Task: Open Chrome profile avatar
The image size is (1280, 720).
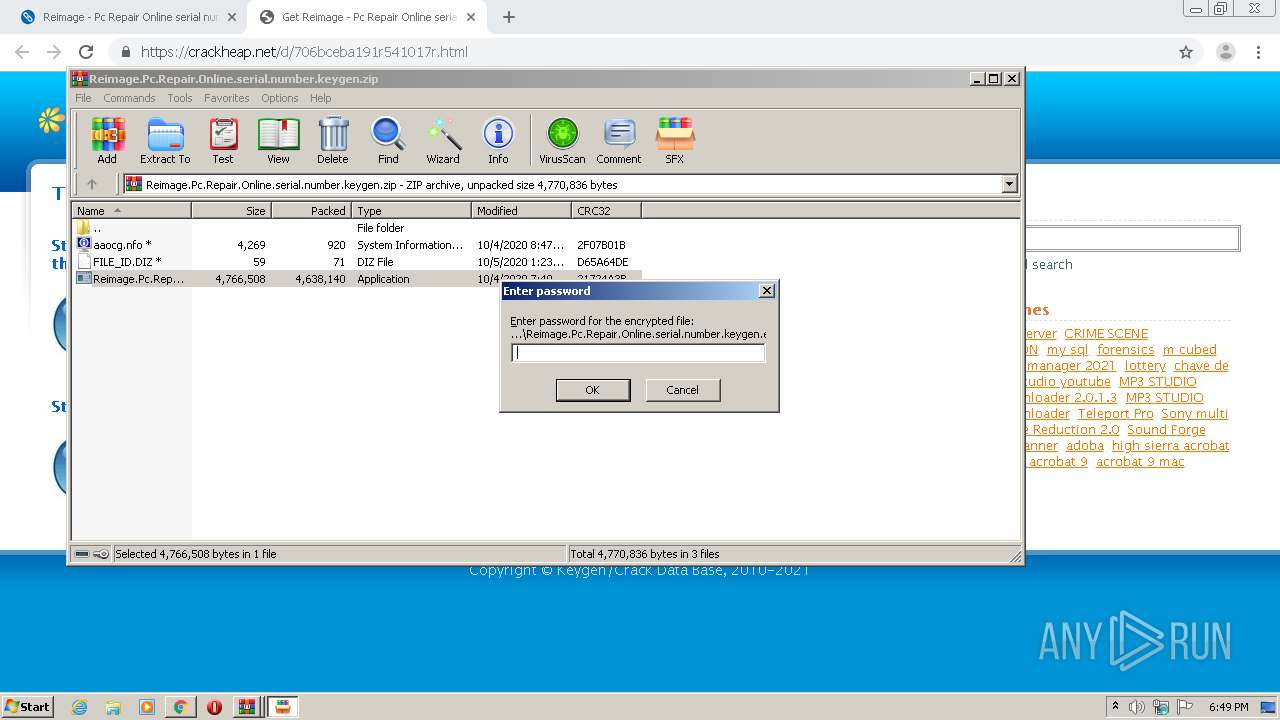Action: 1226,52
